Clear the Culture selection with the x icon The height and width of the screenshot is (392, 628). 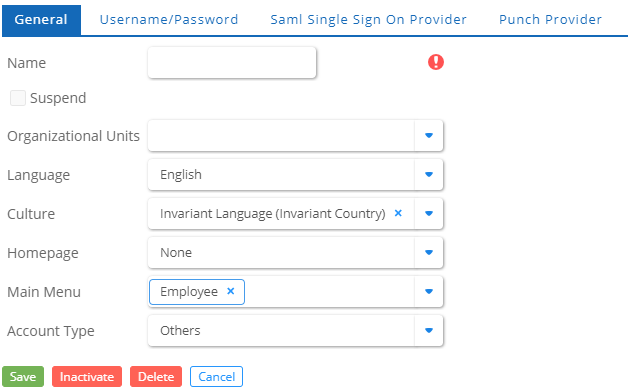[x=398, y=213]
